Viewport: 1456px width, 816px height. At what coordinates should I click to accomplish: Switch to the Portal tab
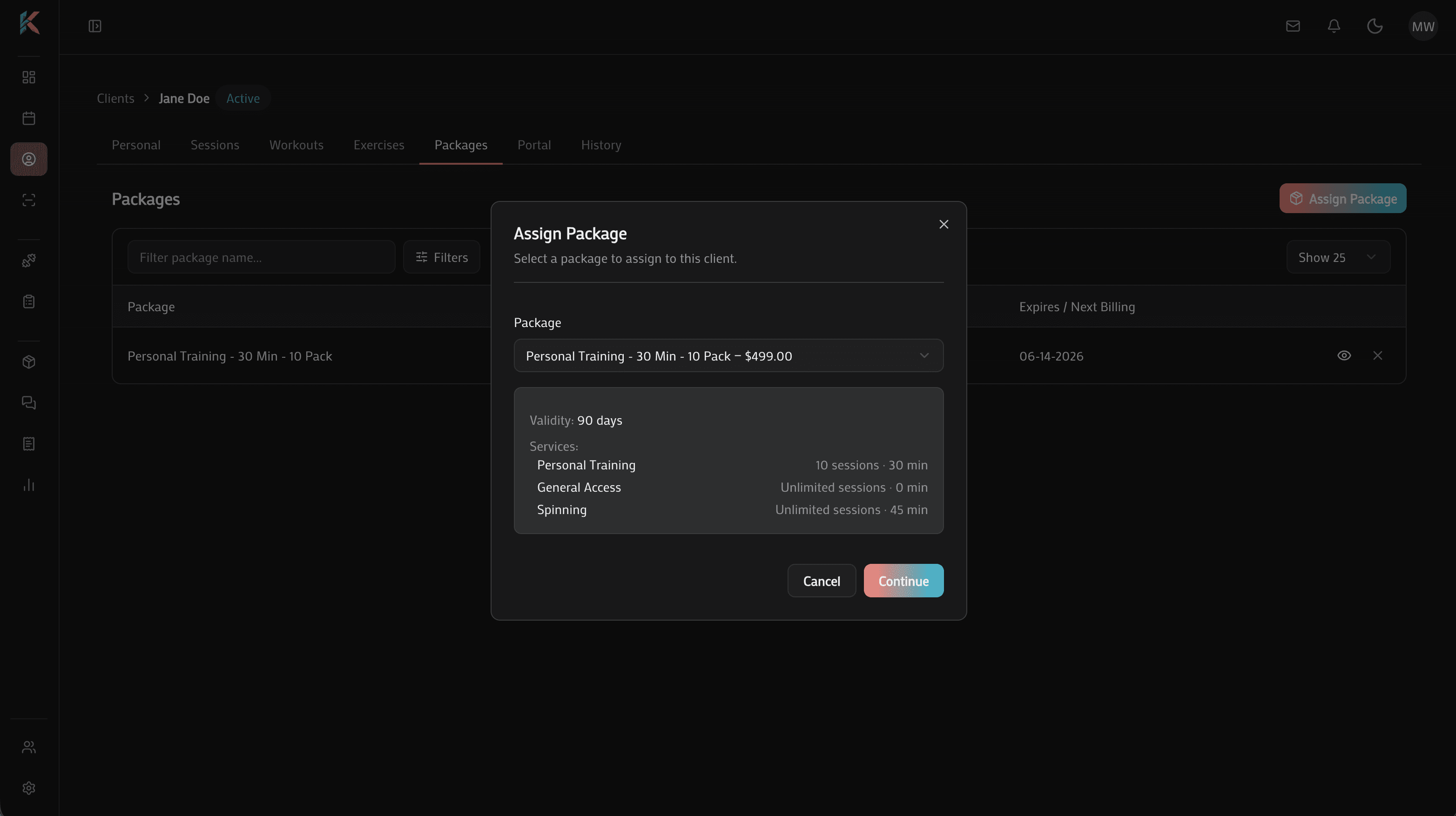pyautogui.click(x=534, y=145)
